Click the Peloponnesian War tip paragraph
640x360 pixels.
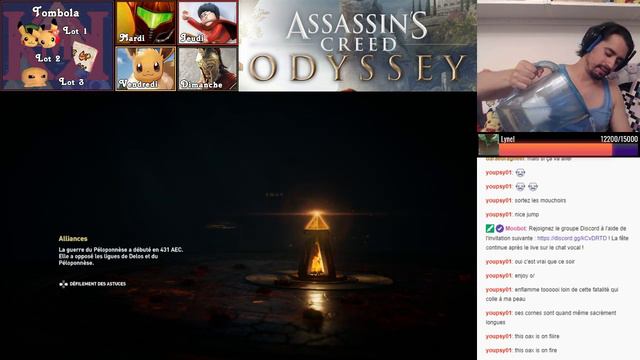click(121, 256)
